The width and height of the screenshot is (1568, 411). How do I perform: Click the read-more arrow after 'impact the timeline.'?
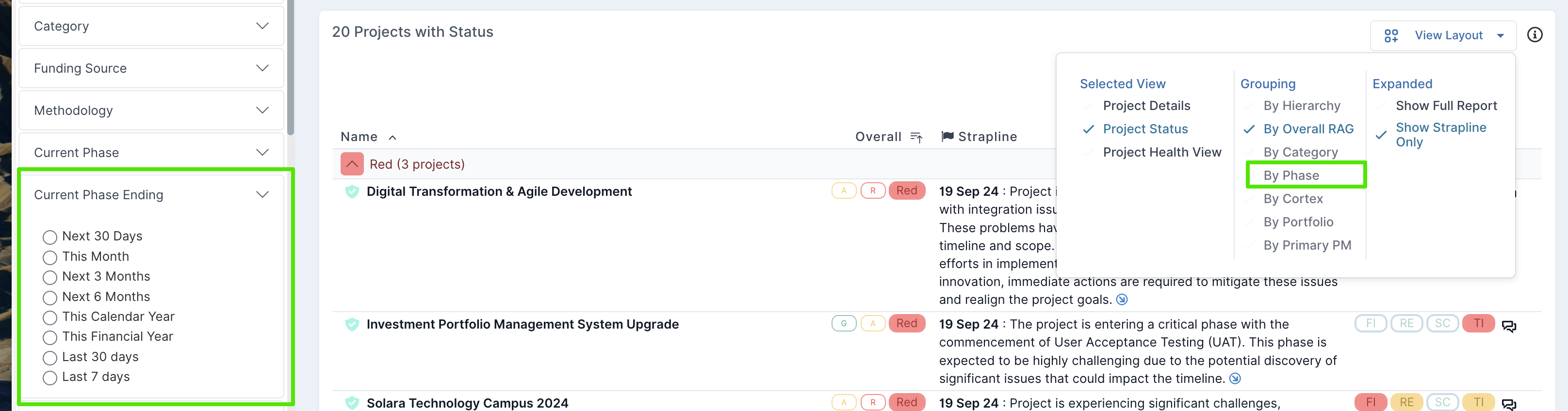pos(1234,378)
